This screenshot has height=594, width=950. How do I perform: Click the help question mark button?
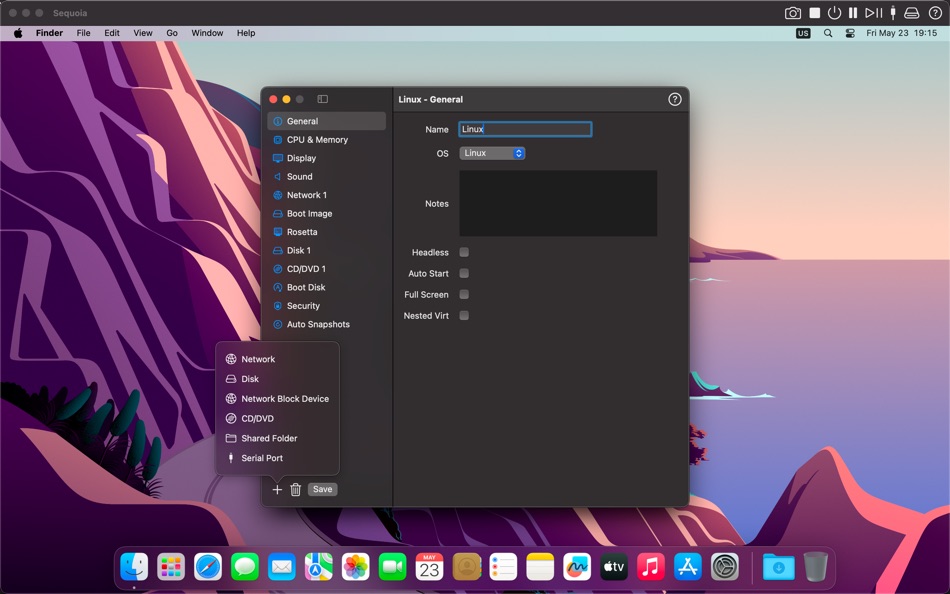674,99
